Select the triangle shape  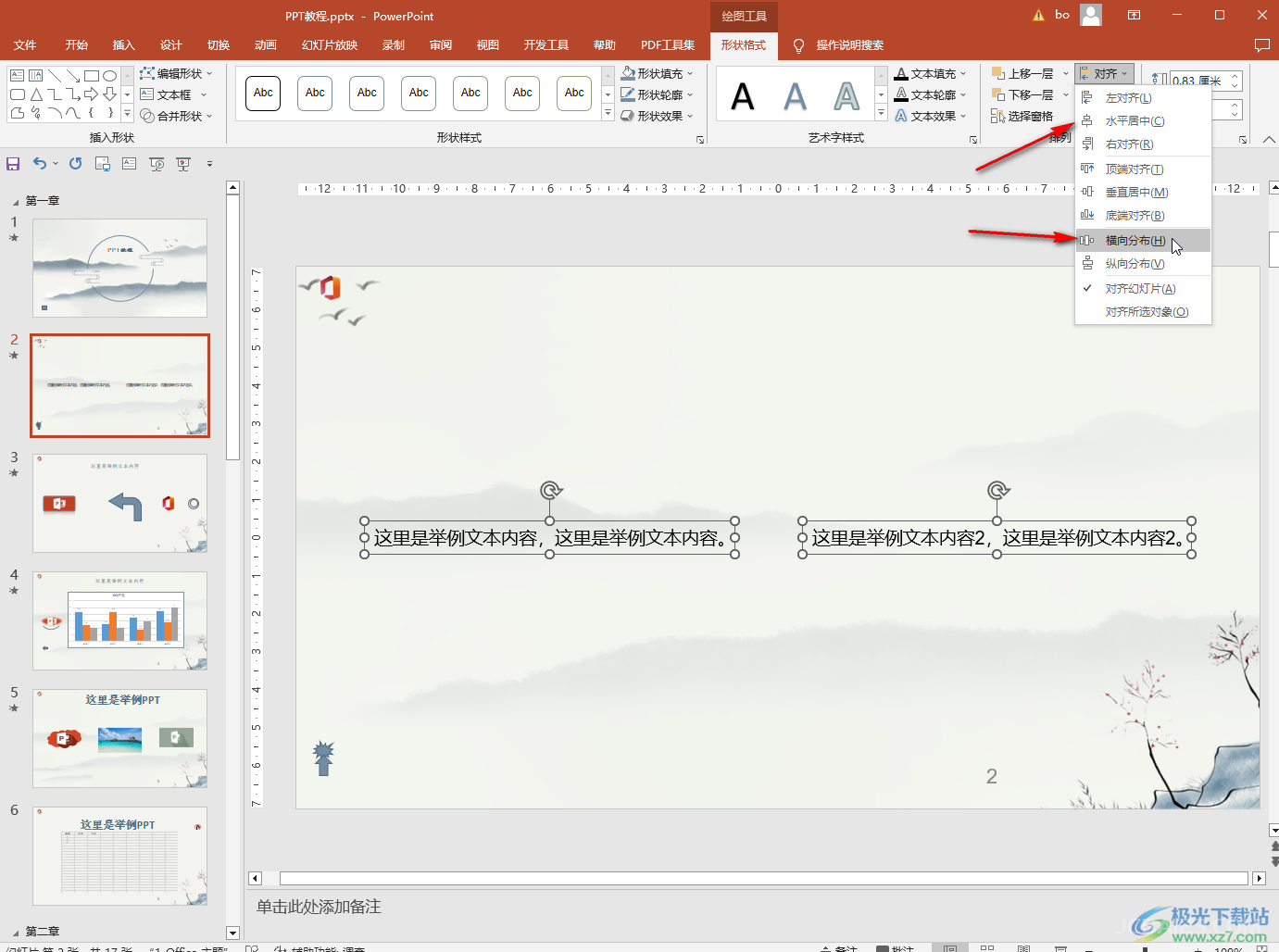[36, 94]
